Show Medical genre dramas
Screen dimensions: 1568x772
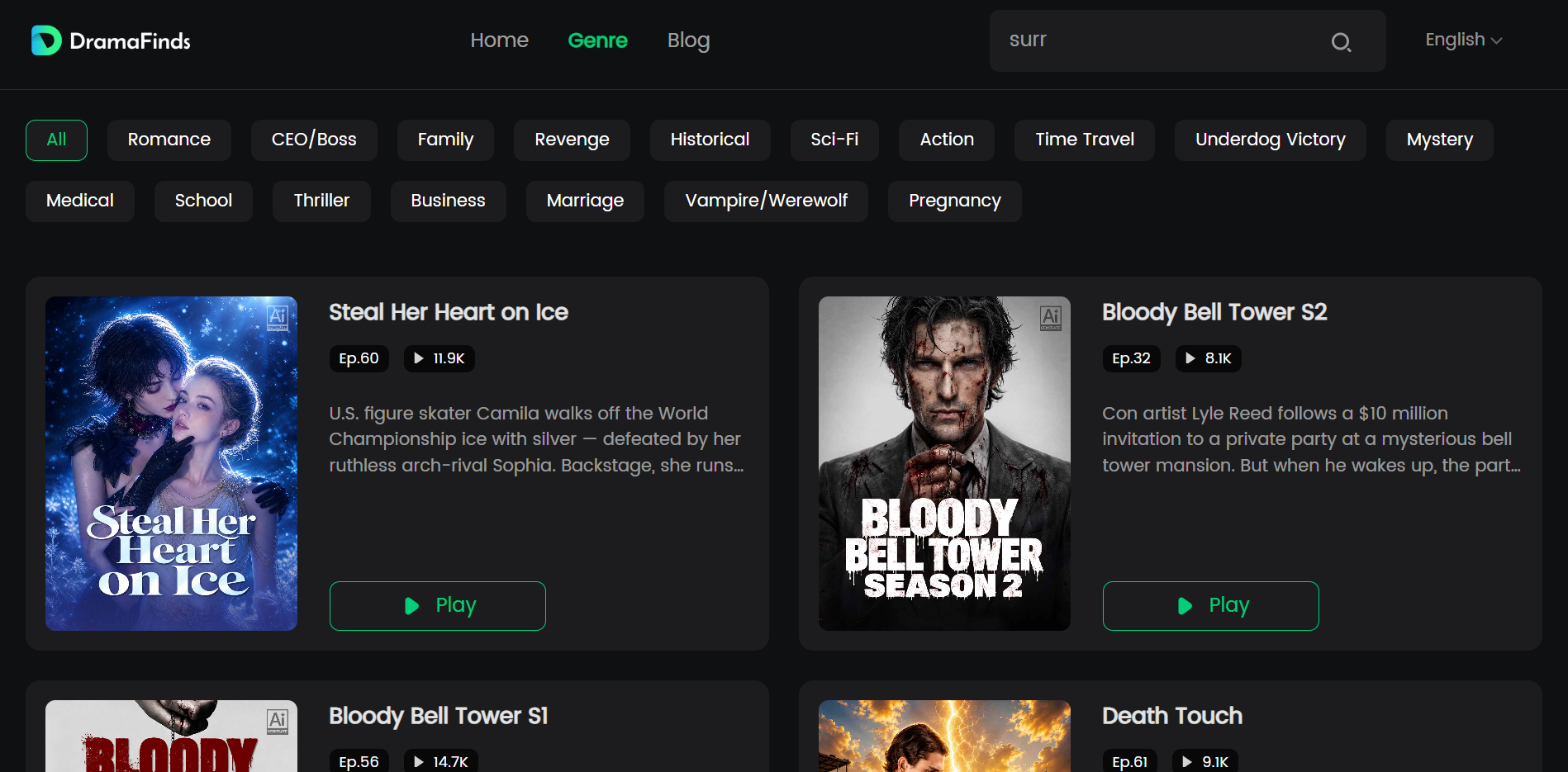(x=80, y=201)
